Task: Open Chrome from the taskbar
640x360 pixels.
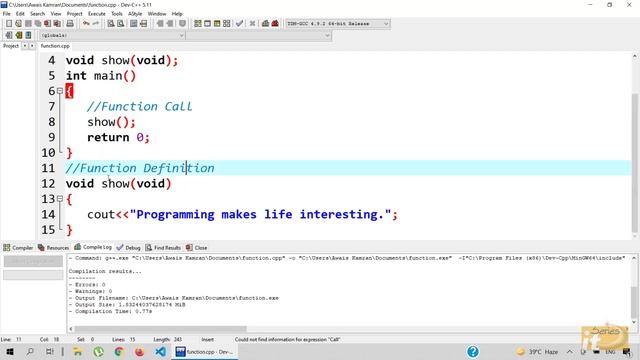Action: pos(119,351)
